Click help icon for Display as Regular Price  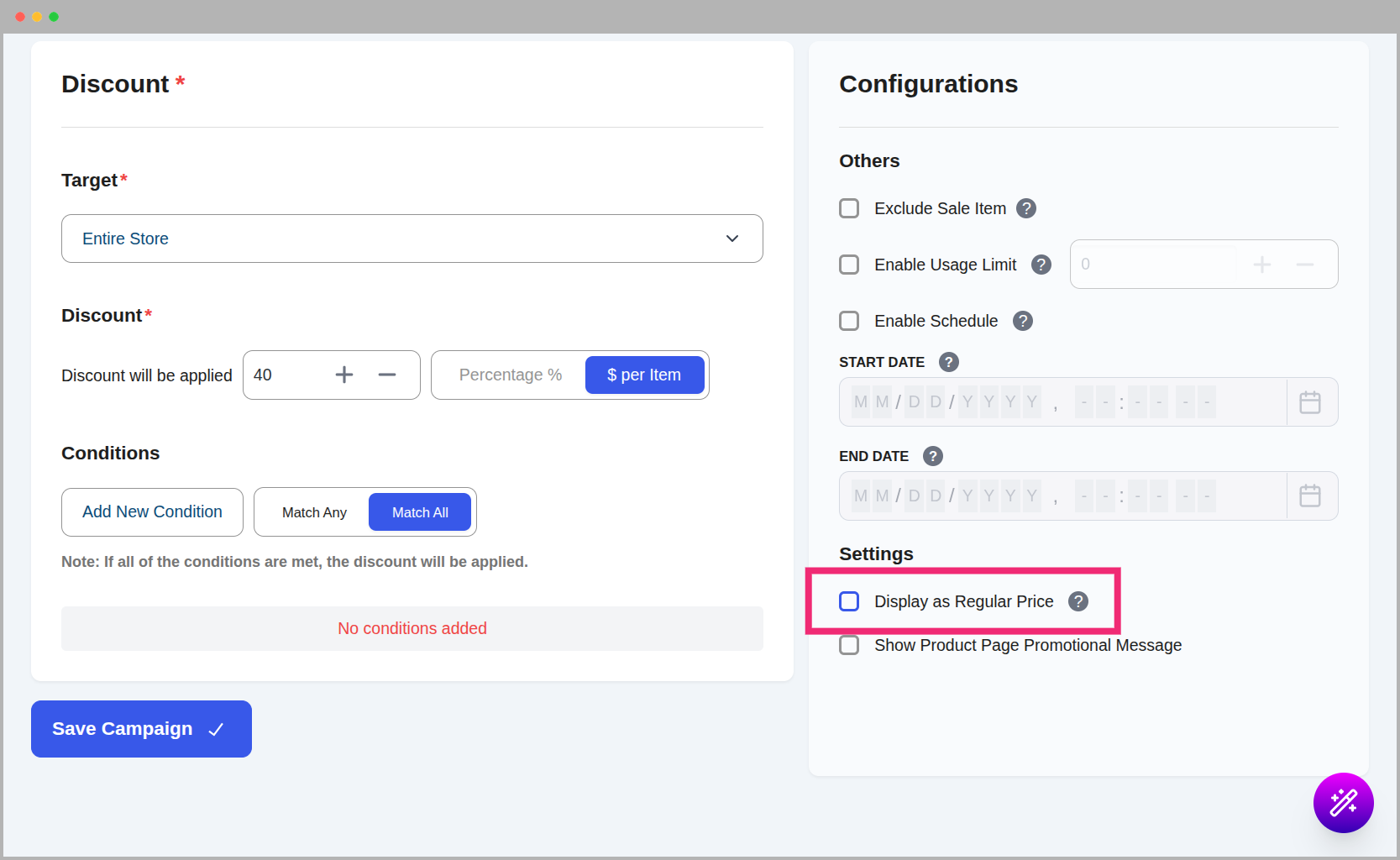tap(1078, 601)
